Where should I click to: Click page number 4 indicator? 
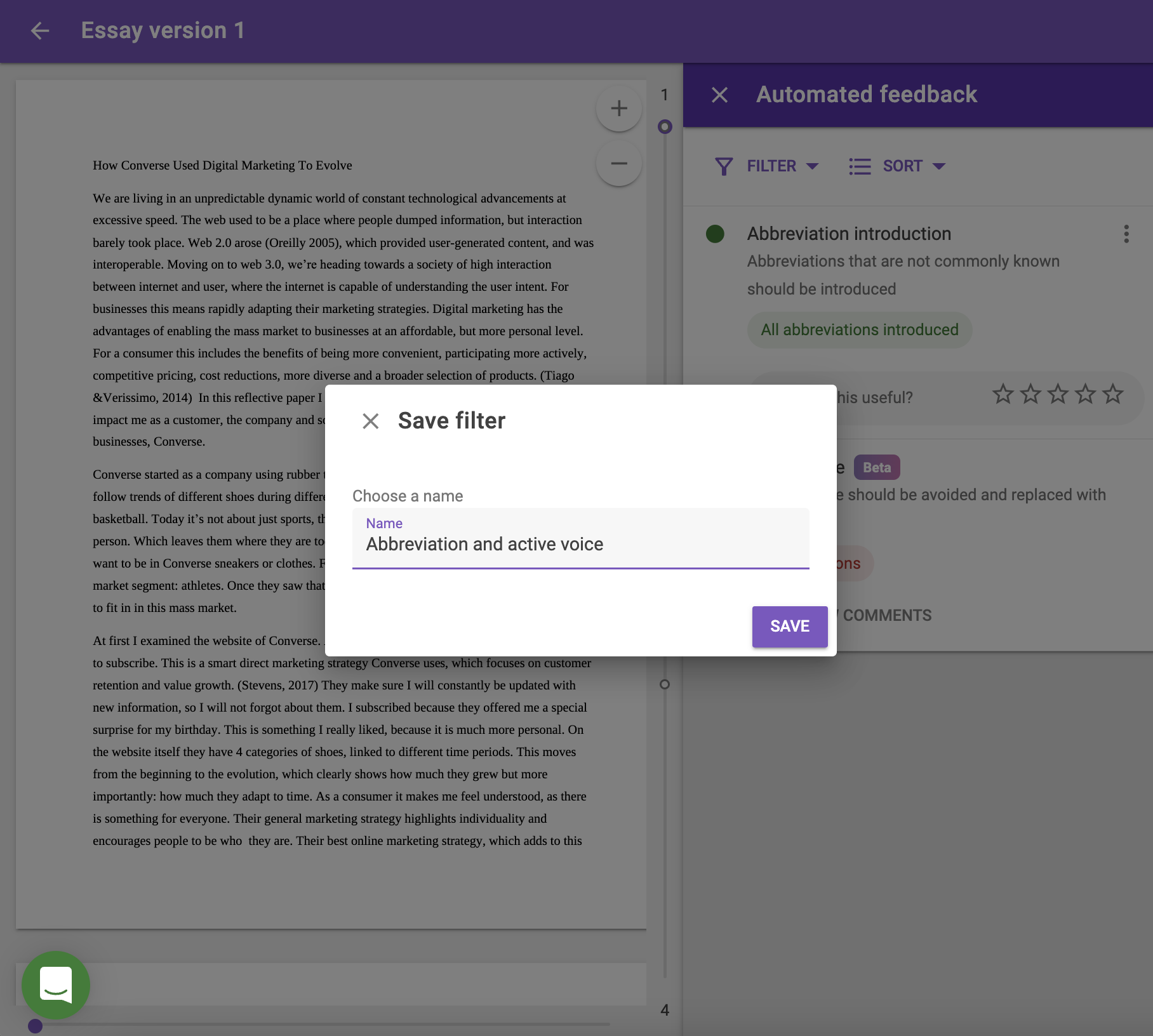tap(665, 1010)
